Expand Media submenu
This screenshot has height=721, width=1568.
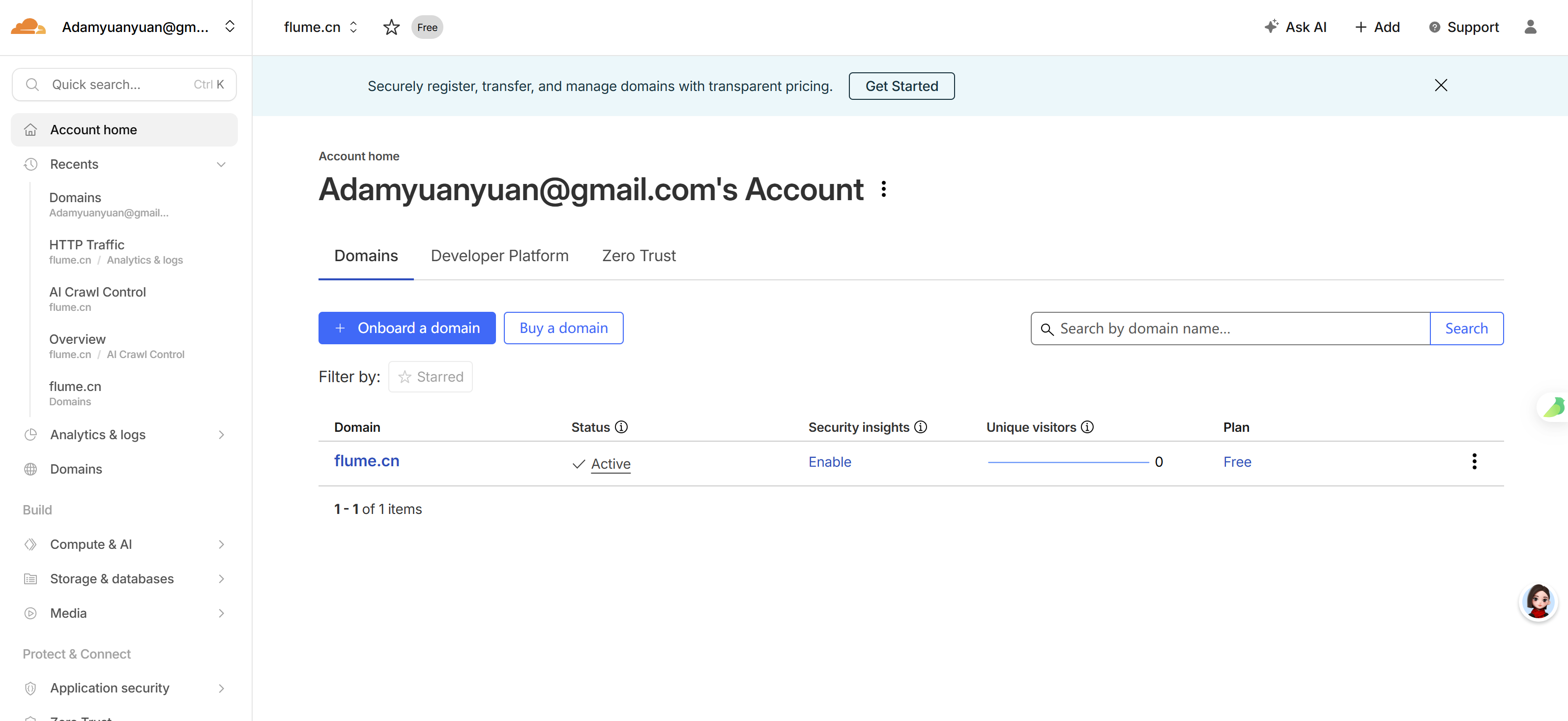click(x=221, y=613)
